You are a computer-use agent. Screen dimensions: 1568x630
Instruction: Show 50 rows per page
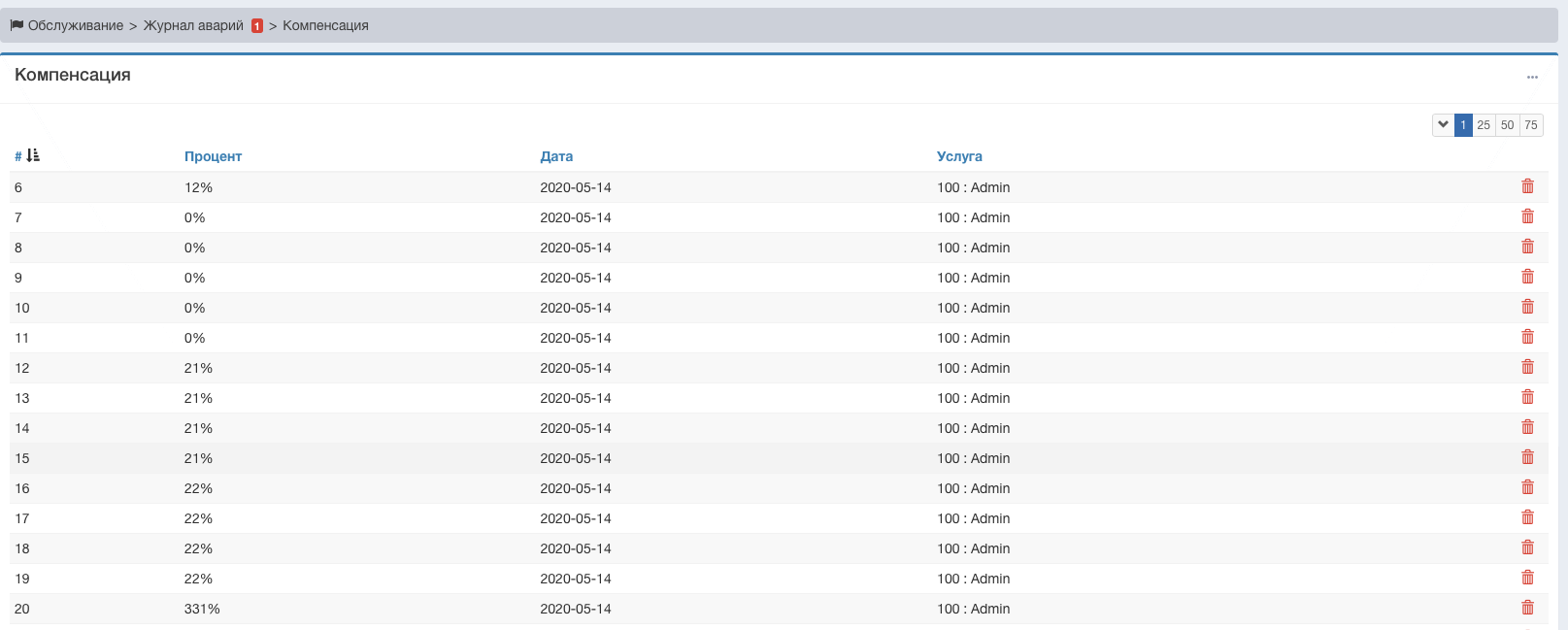(x=1507, y=125)
